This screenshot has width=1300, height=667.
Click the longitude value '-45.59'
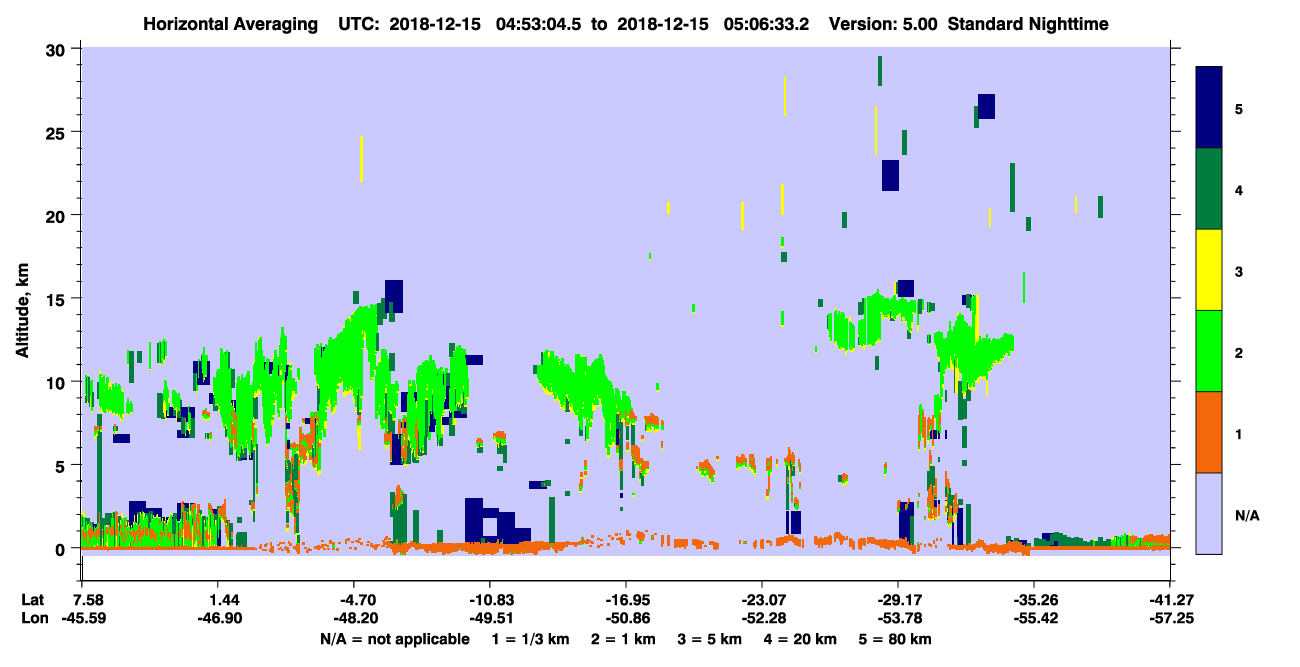point(82,619)
